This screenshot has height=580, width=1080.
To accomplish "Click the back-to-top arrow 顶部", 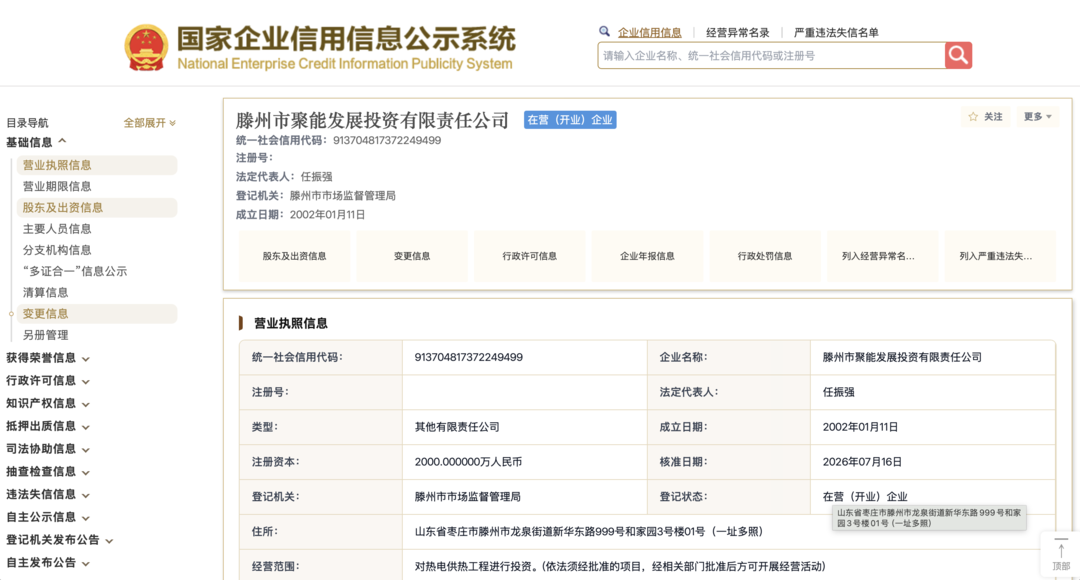I will coord(1061,555).
